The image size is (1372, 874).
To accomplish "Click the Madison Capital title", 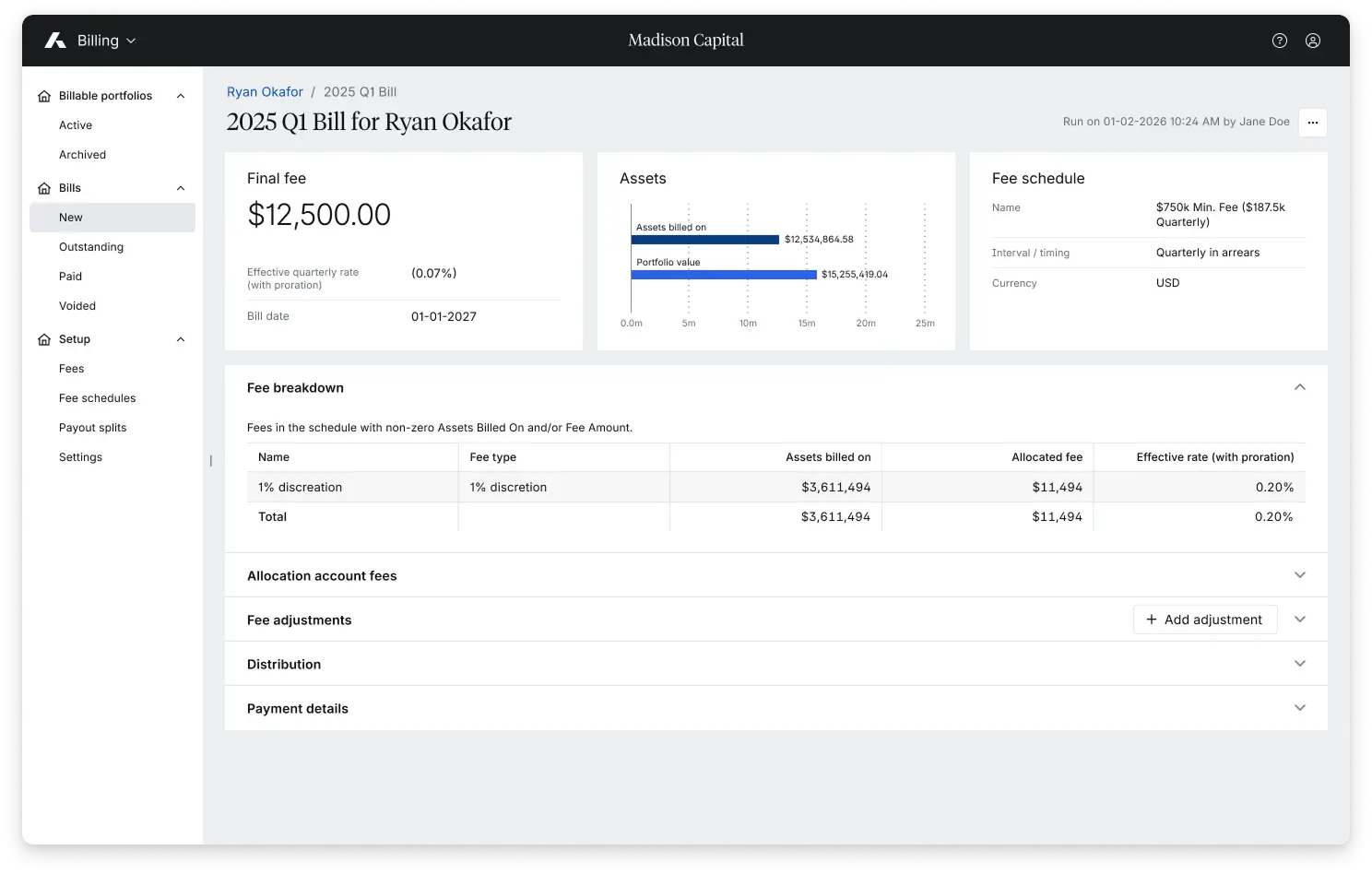I will click(x=686, y=41).
